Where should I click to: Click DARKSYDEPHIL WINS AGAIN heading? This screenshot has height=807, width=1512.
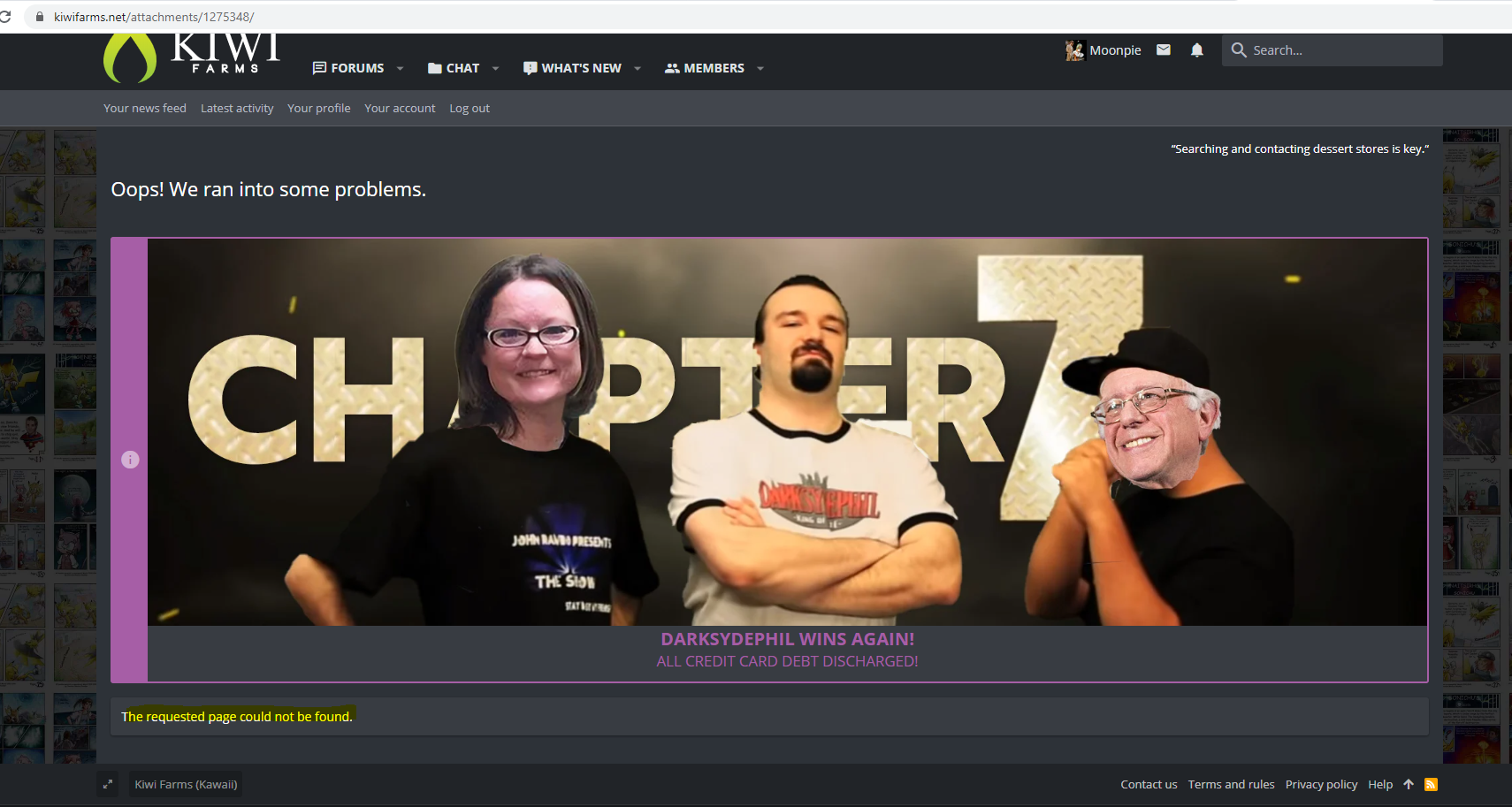pyautogui.click(x=788, y=639)
